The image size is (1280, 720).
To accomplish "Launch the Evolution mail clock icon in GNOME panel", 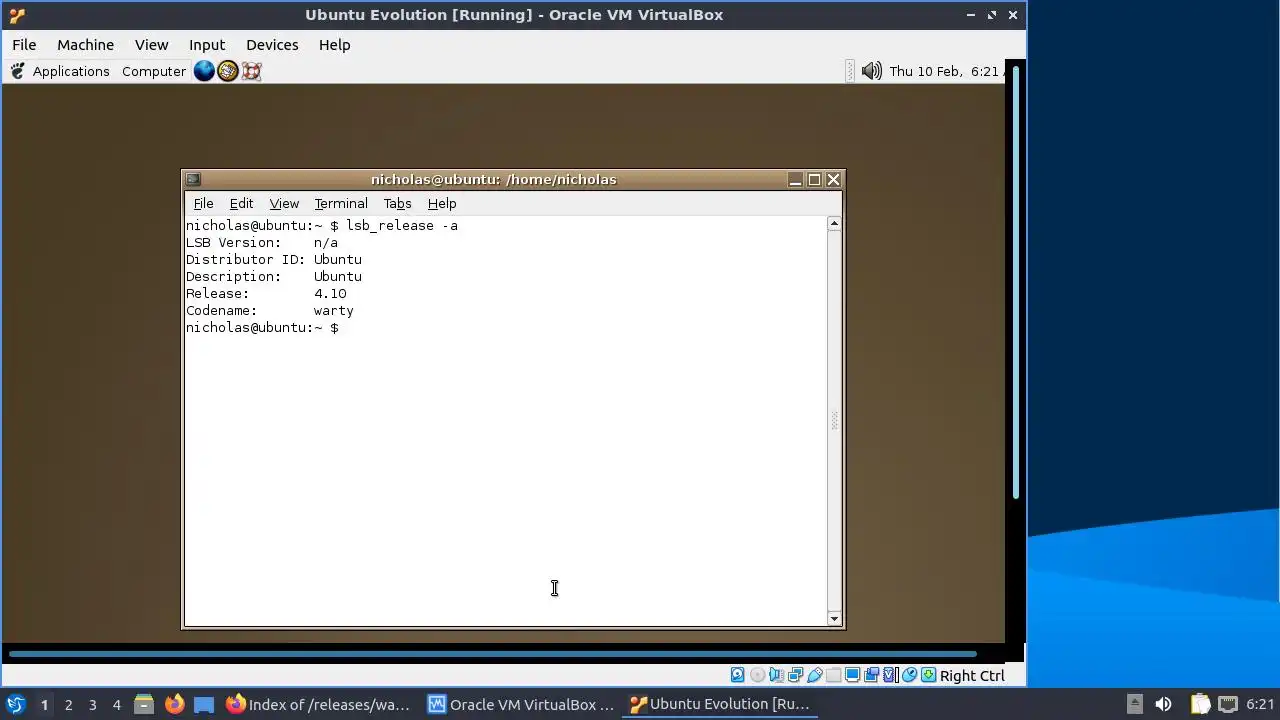I will coord(228,71).
